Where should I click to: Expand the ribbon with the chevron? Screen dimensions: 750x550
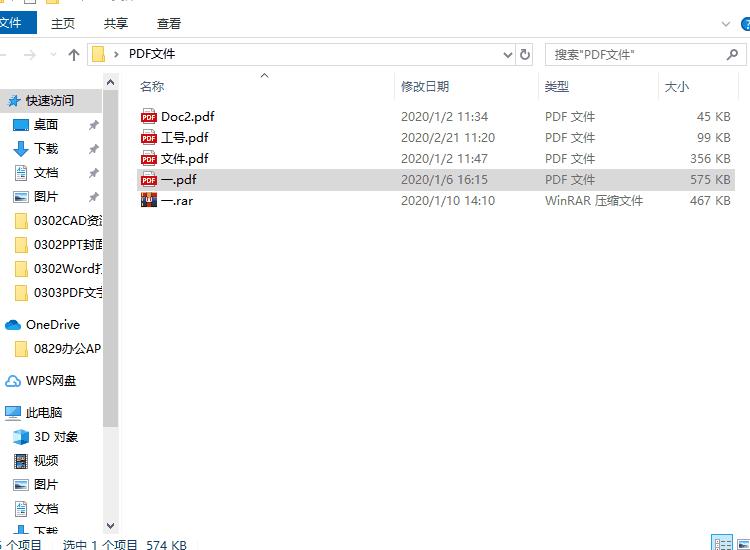point(725,24)
